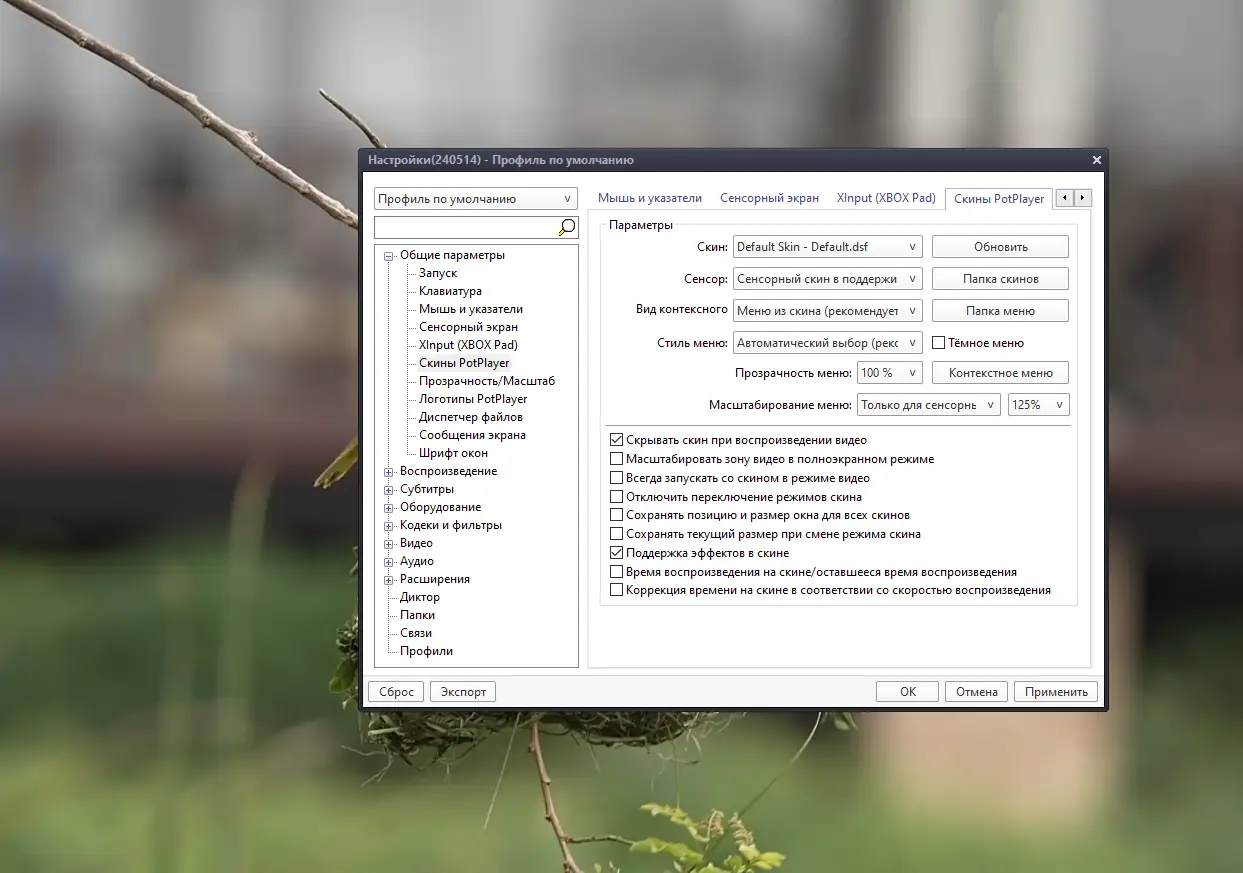The width and height of the screenshot is (1243, 873).
Task: Click the Папка меню button
Action: coord(1000,311)
